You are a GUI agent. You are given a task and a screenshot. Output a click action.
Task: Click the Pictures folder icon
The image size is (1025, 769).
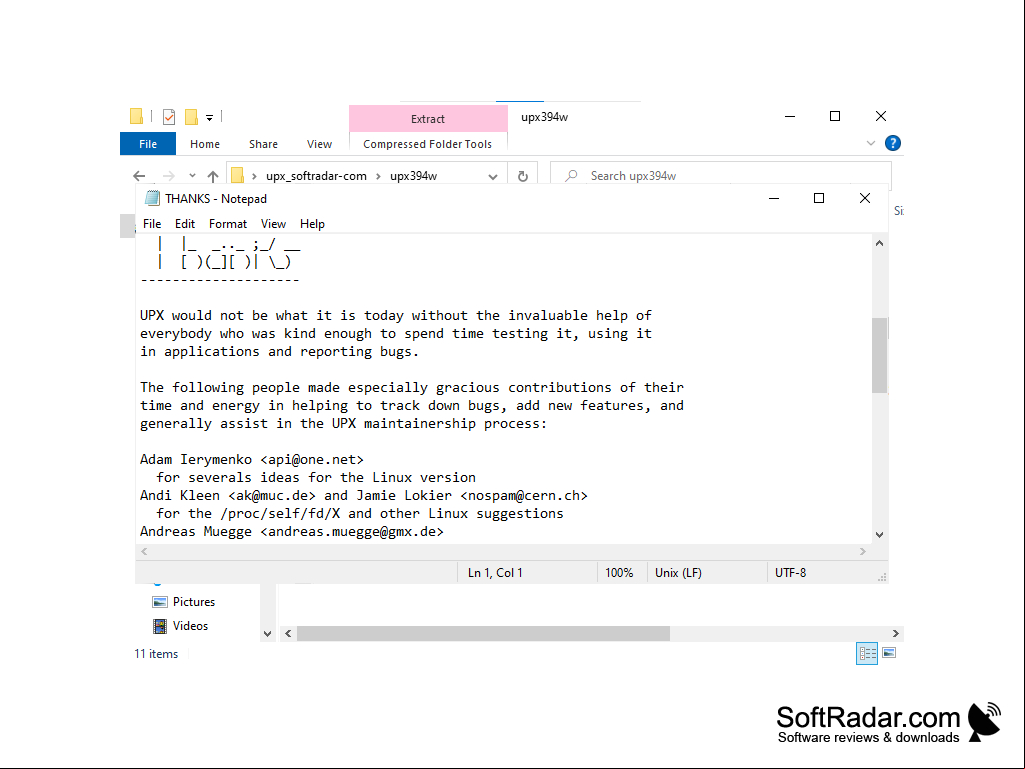(160, 602)
